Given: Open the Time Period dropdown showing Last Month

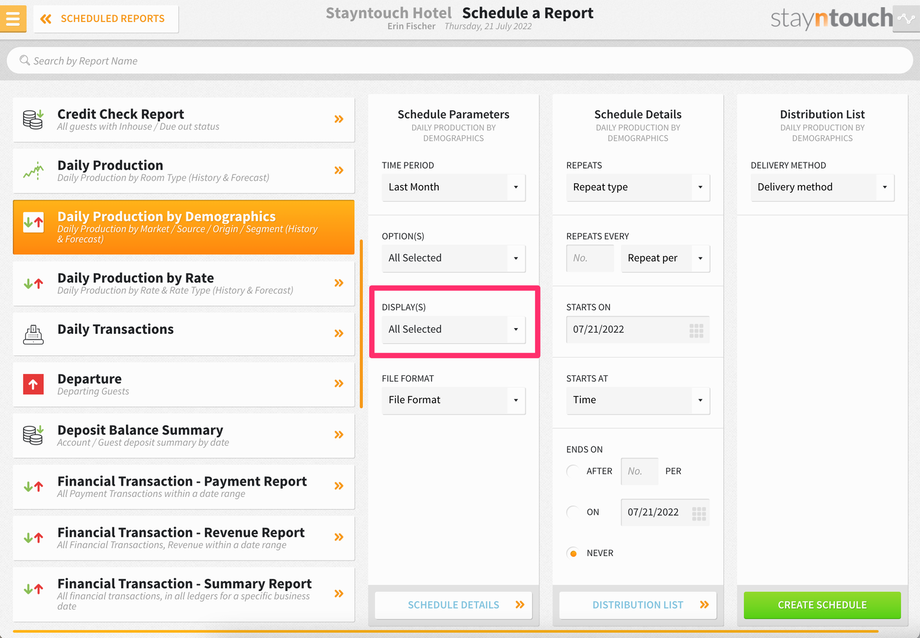Looking at the screenshot, I should click(454, 187).
